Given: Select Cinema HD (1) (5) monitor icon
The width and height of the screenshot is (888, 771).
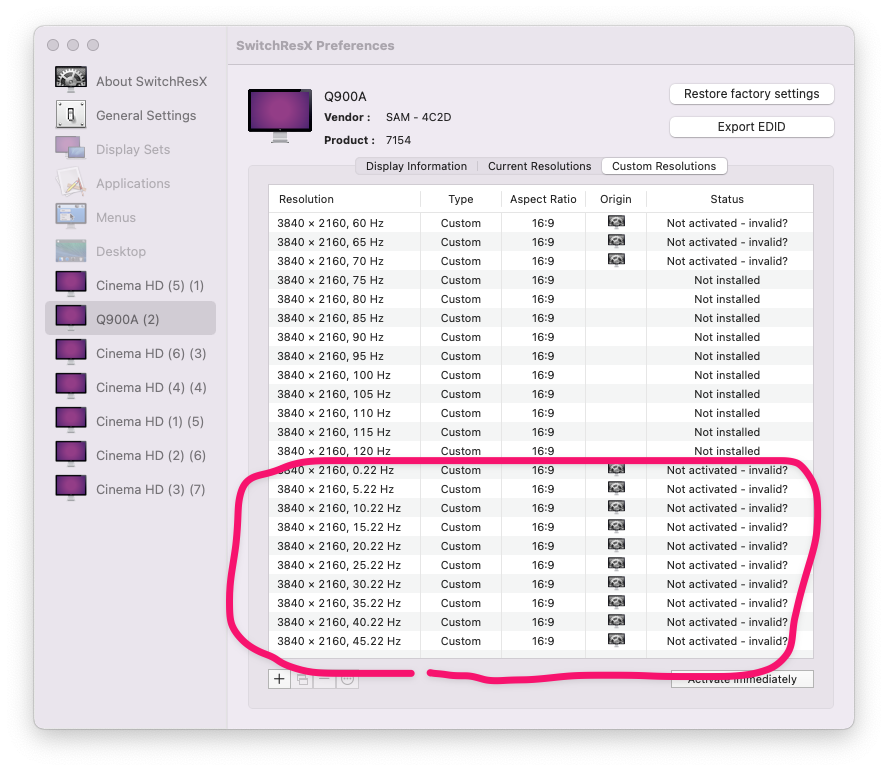Looking at the screenshot, I should pos(71,420).
